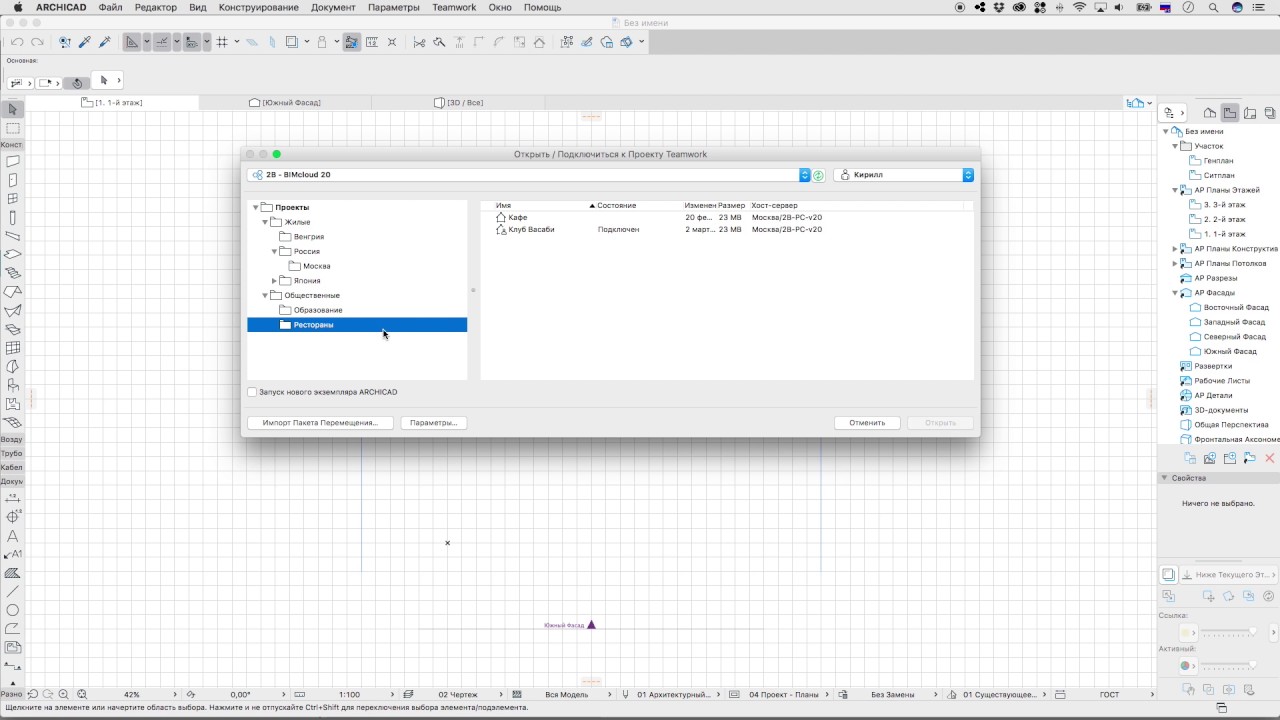Viewport: 1280px width, 720px height.
Task: Select the Column tool in the toolbox
Action: (x=13, y=217)
